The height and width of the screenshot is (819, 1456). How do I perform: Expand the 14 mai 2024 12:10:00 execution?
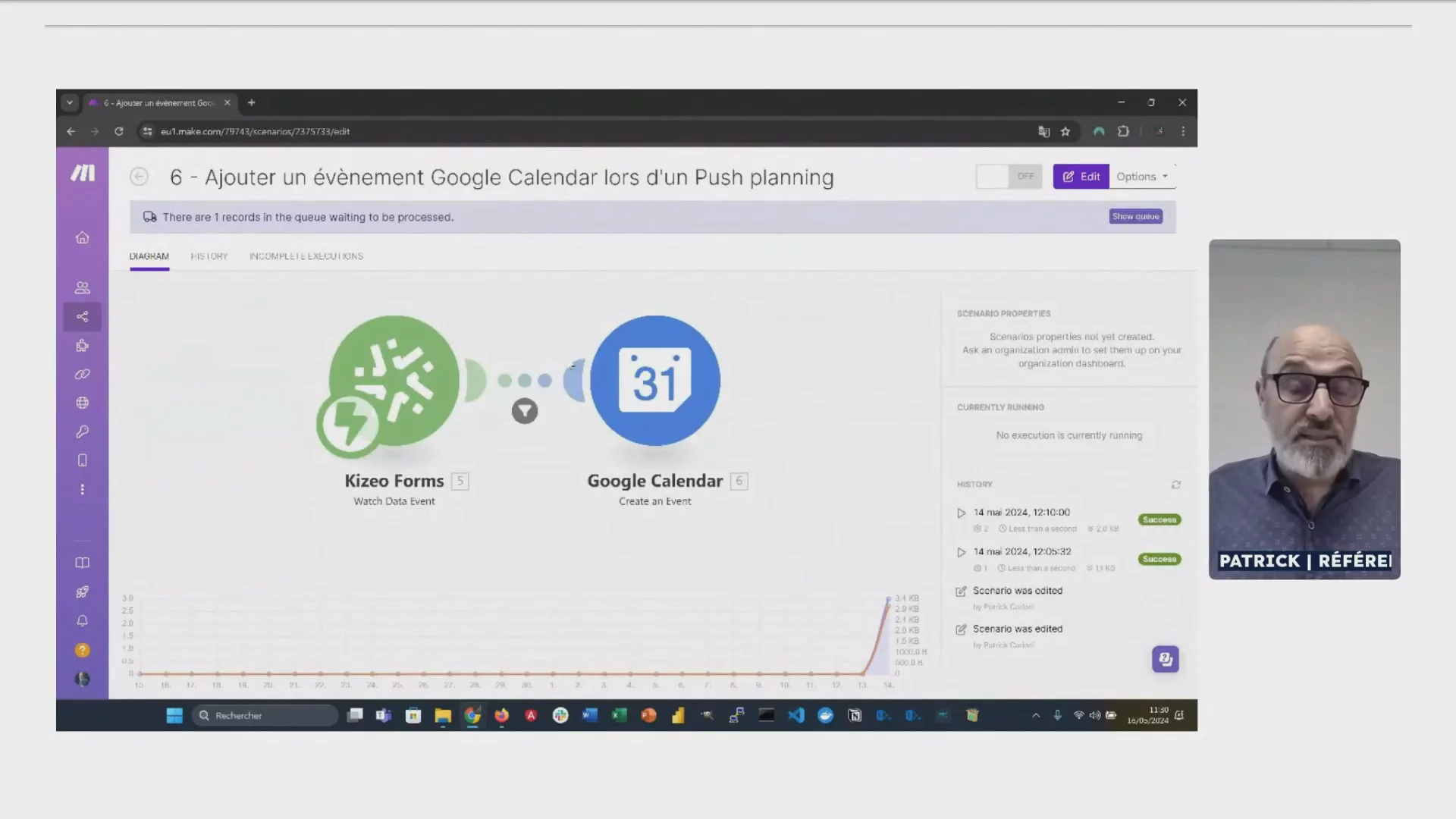click(961, 513)
